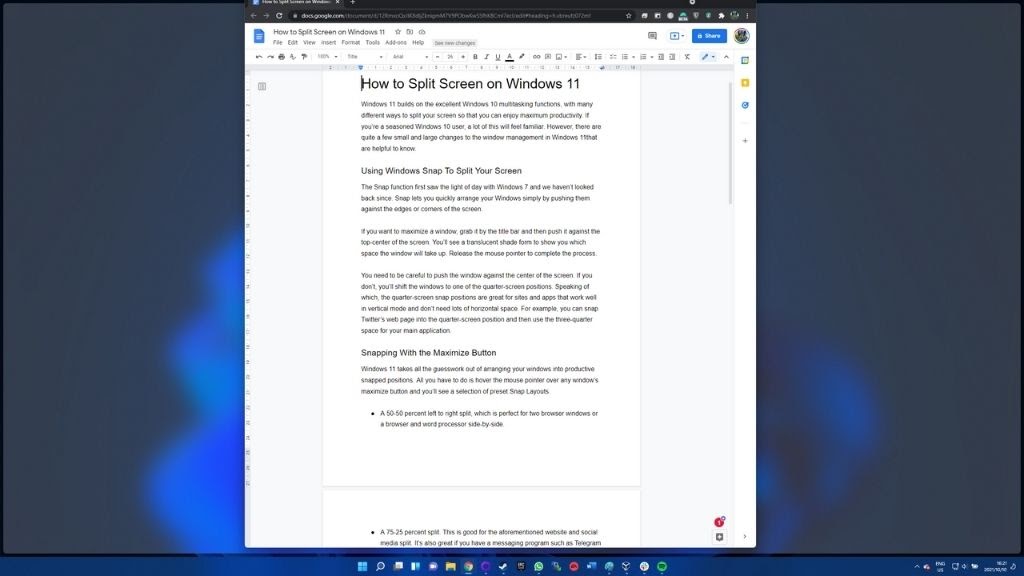
Task: Clear formatting from the selected text
Action: (687, 57)
